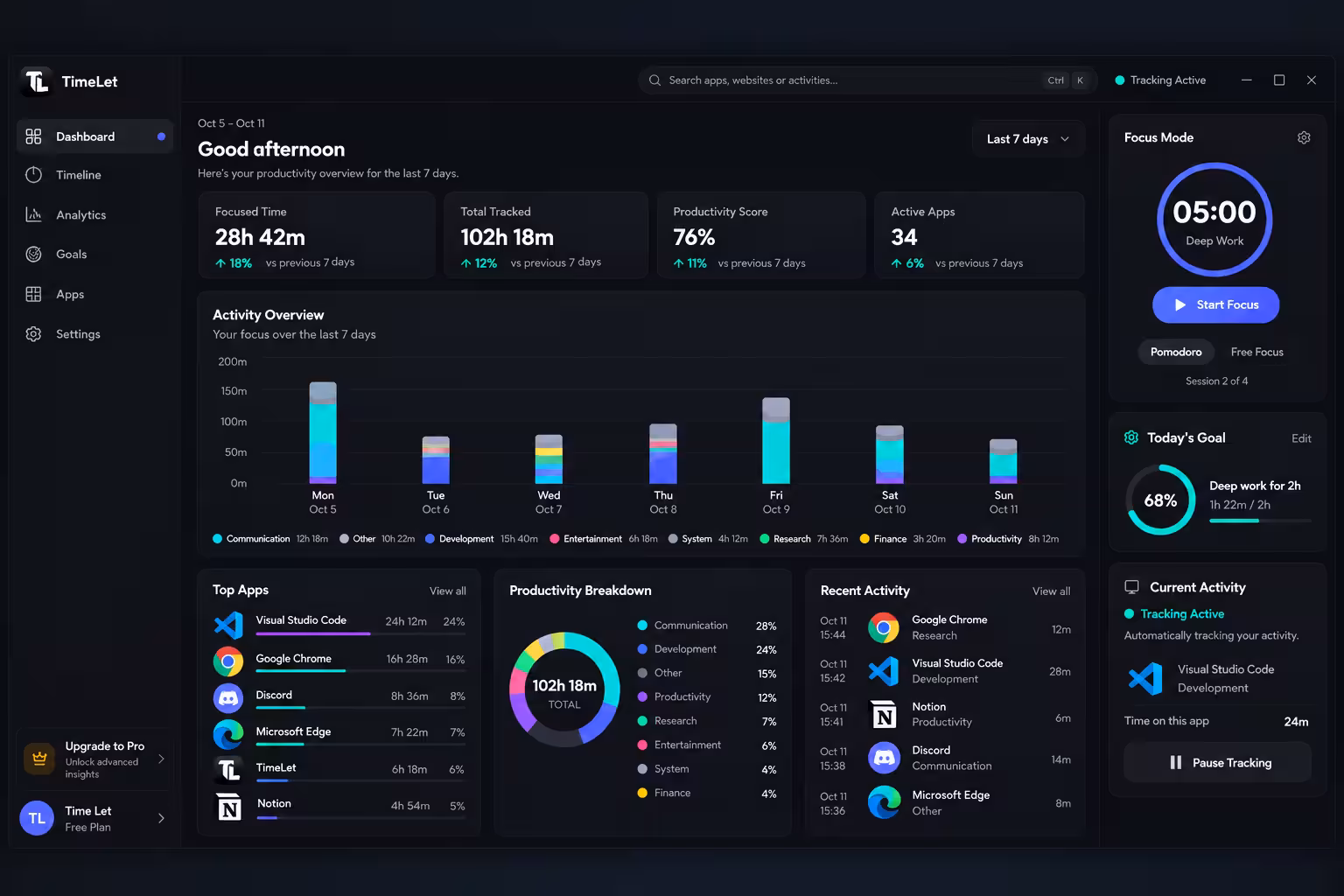Open the Last 7 days dropdown
Viewport: 1344px width, 896px height.
click(x=1028, y=139)
